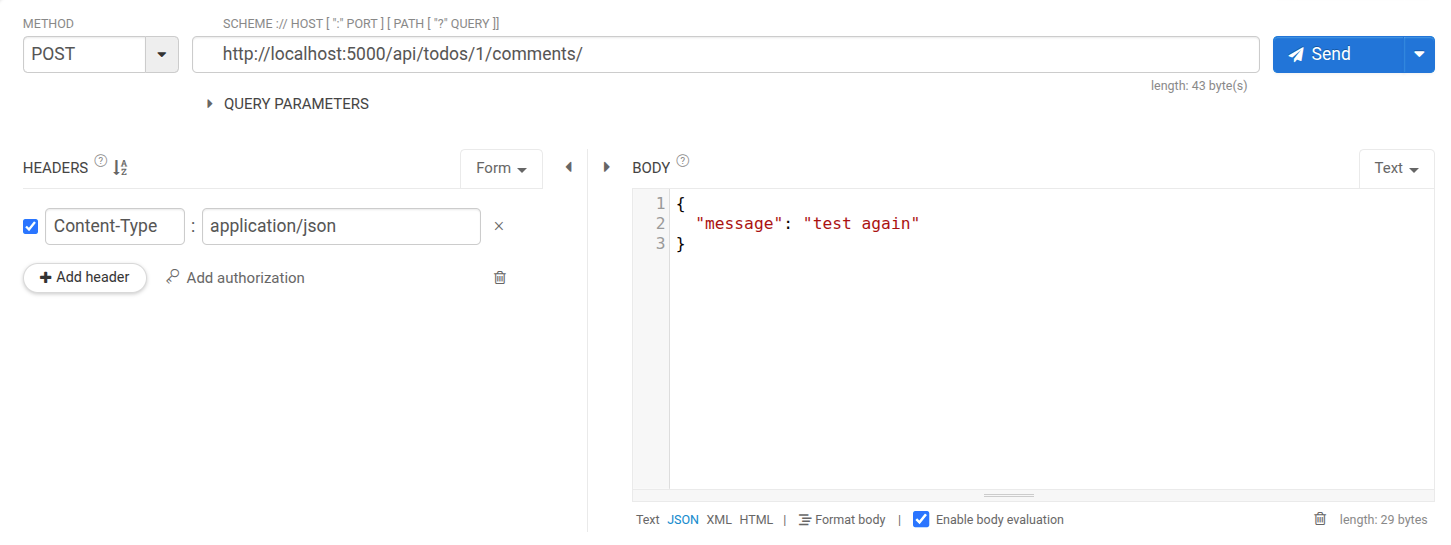1451x545 pixels.
Task: Open the headers Form view dropdown
Action: (x=501, y=168)
